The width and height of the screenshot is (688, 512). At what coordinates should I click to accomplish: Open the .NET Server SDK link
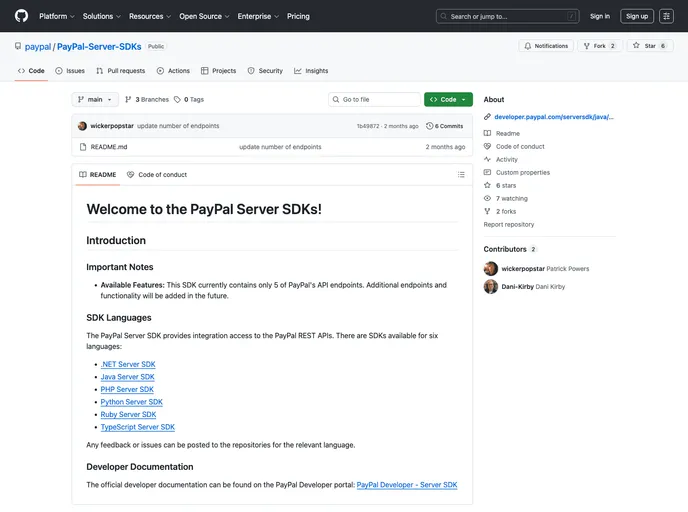tap(128, 364)
